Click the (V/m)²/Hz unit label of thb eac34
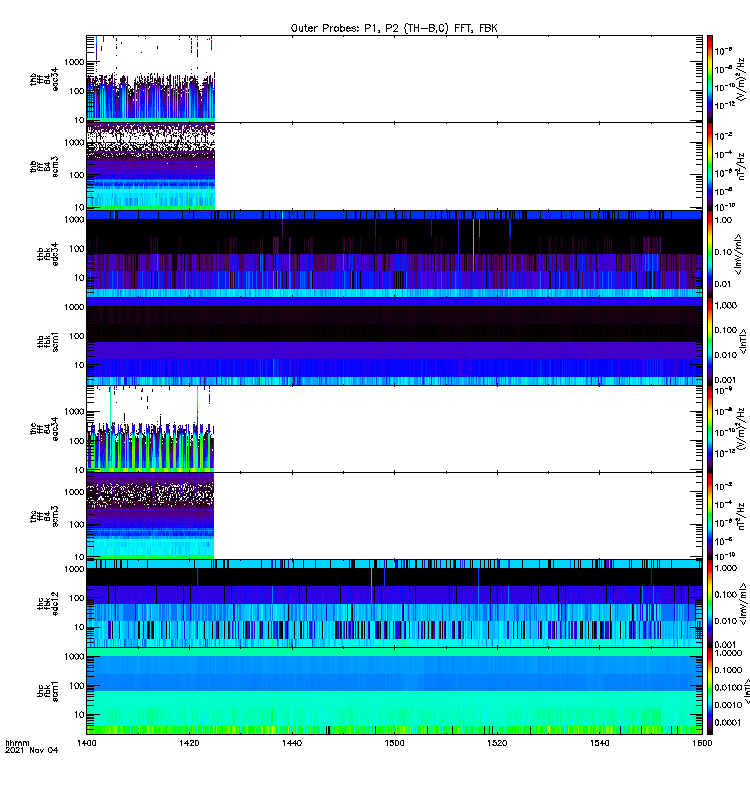This screenshot has width=750, height=800. (x=742, y=79)
